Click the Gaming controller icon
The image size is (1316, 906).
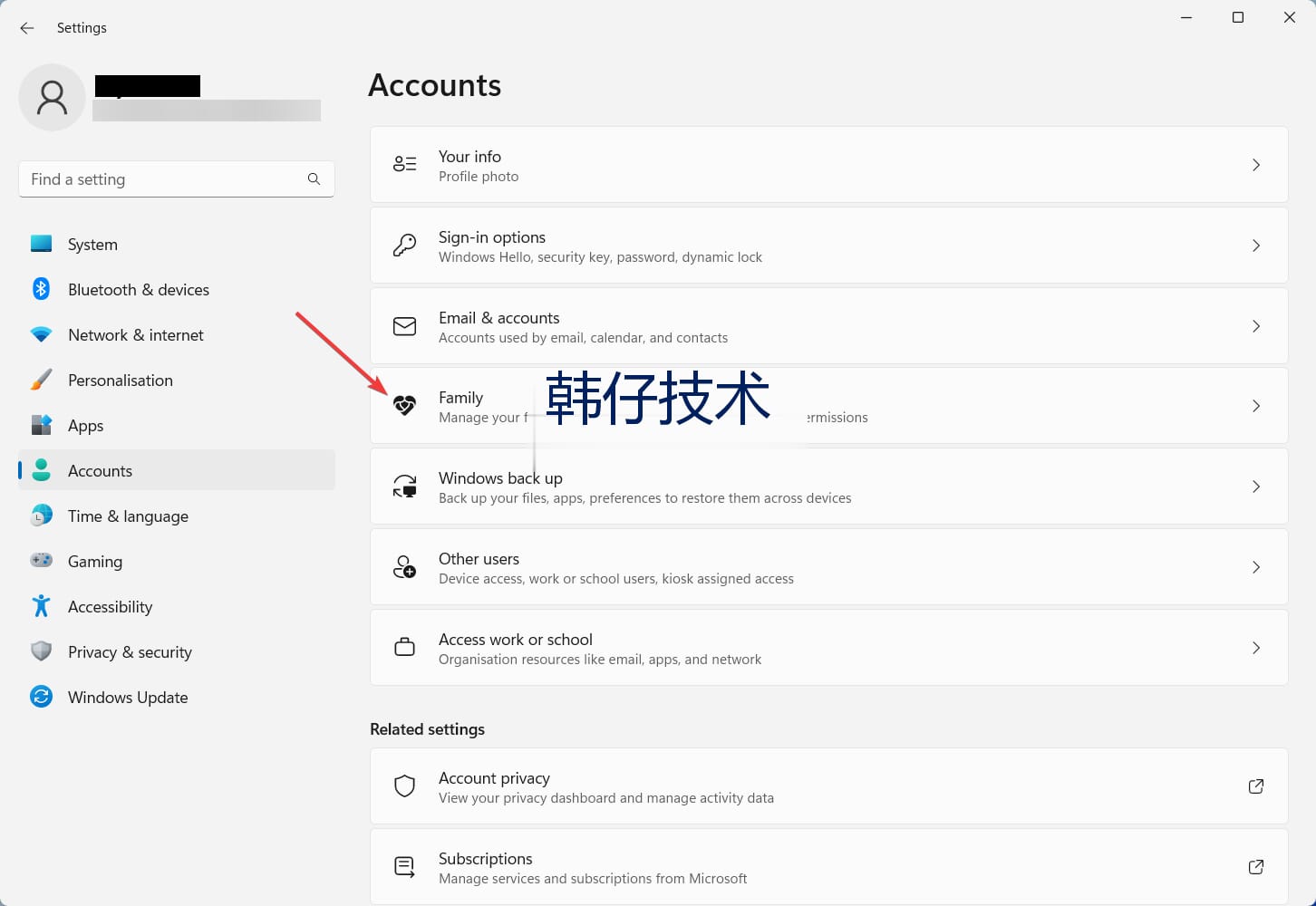[41, 561]
